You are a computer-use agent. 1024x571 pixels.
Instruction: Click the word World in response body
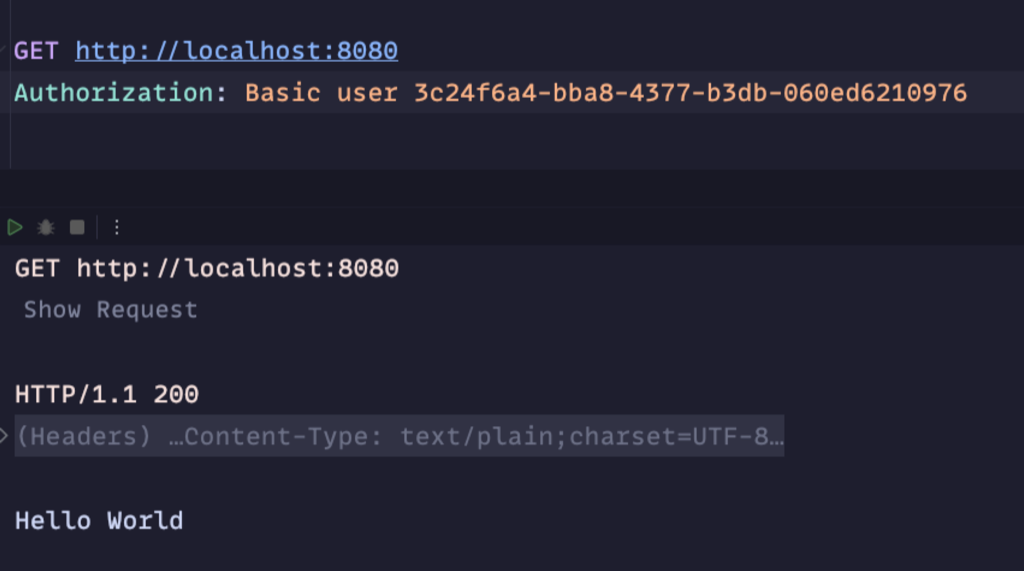(146, 521)
